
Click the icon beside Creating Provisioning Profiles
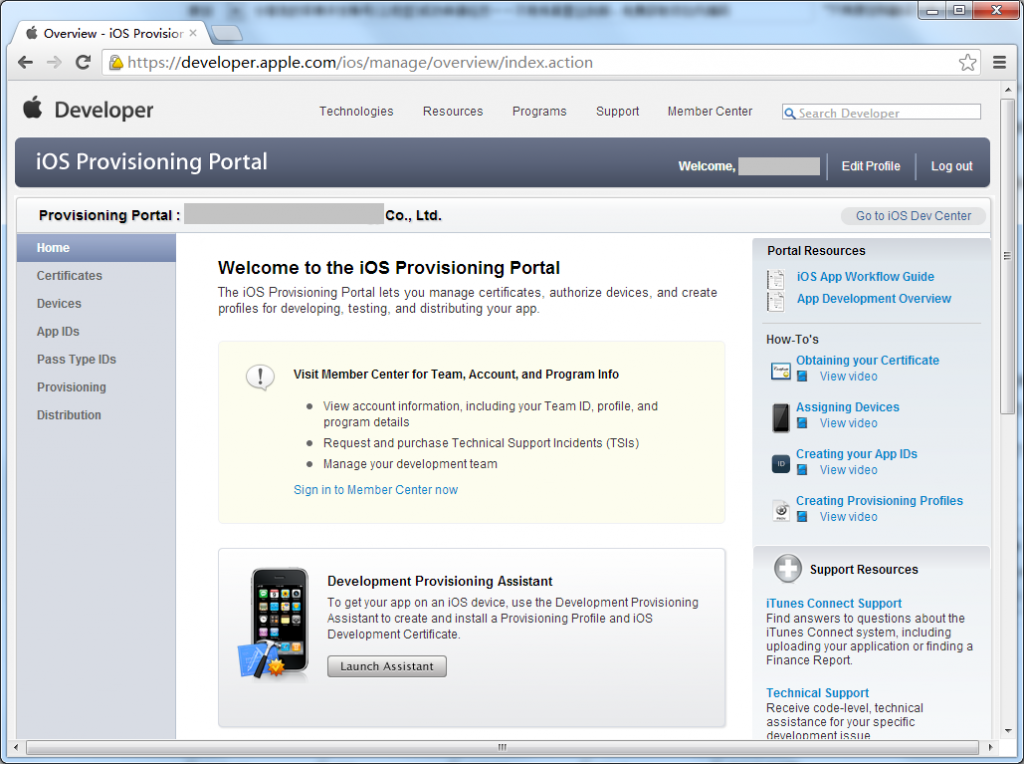click(780, 510)
